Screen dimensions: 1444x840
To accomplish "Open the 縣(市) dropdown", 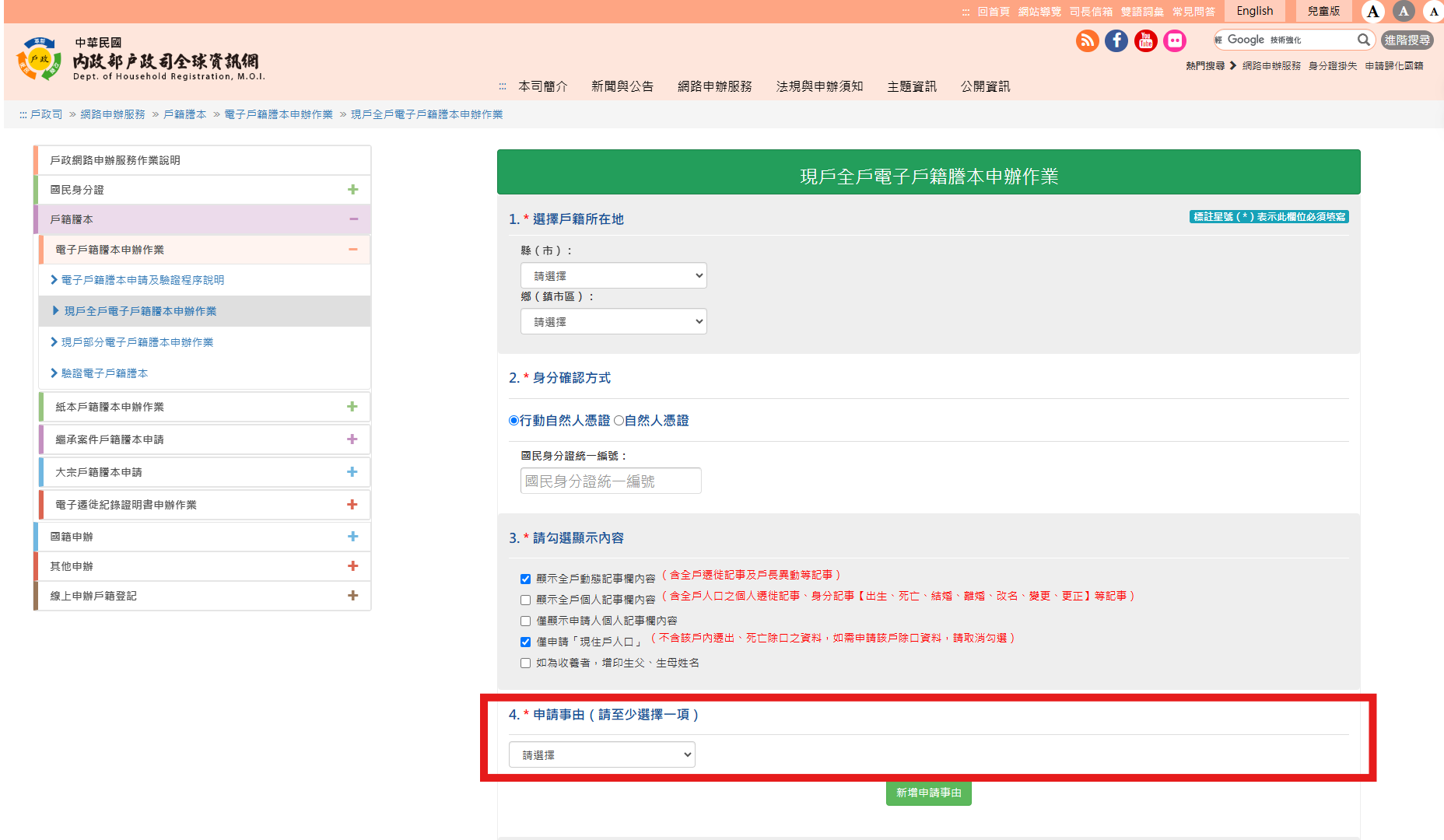I will [x=613, y=275].
